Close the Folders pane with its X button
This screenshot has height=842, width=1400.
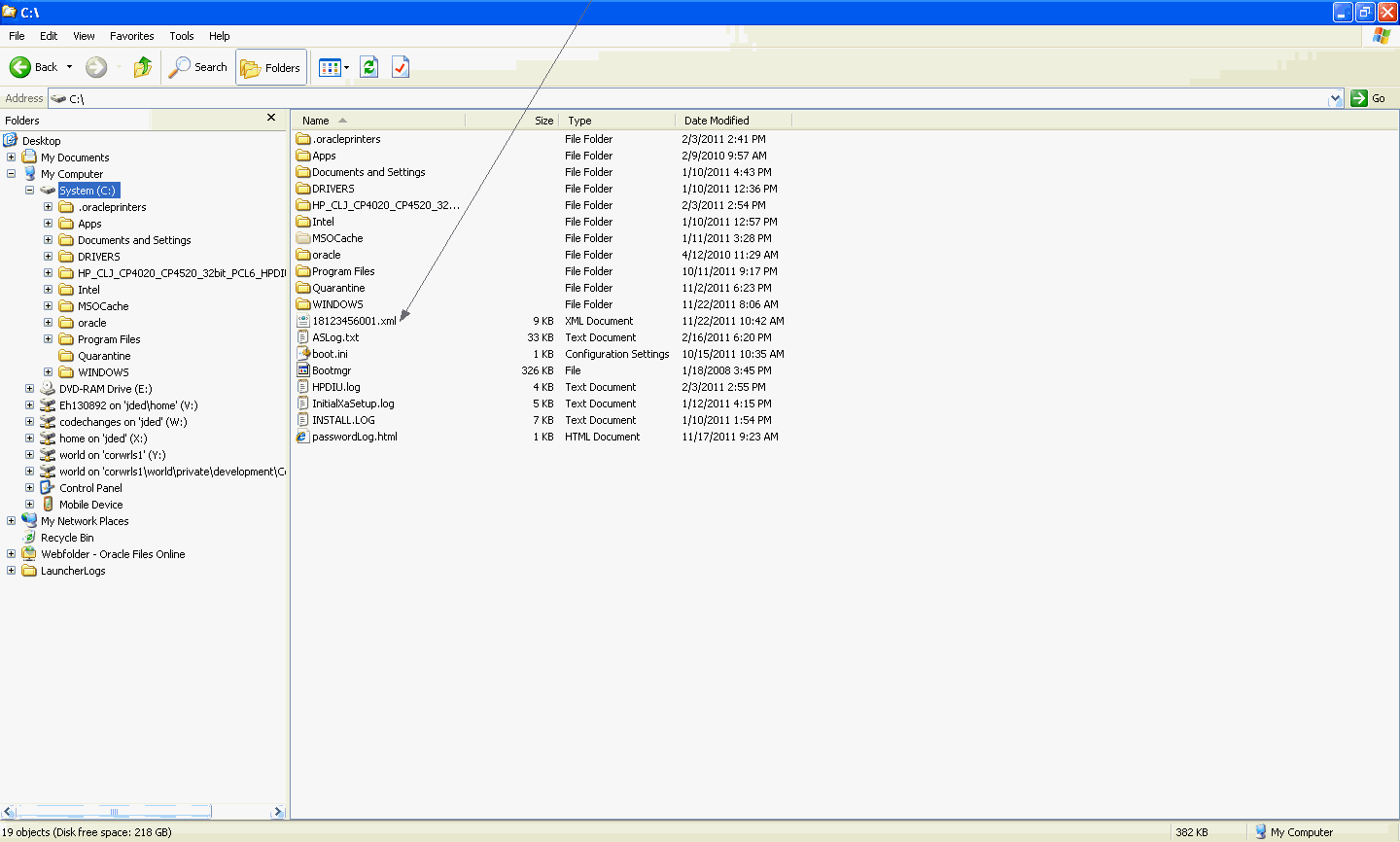tap(271, 119)
